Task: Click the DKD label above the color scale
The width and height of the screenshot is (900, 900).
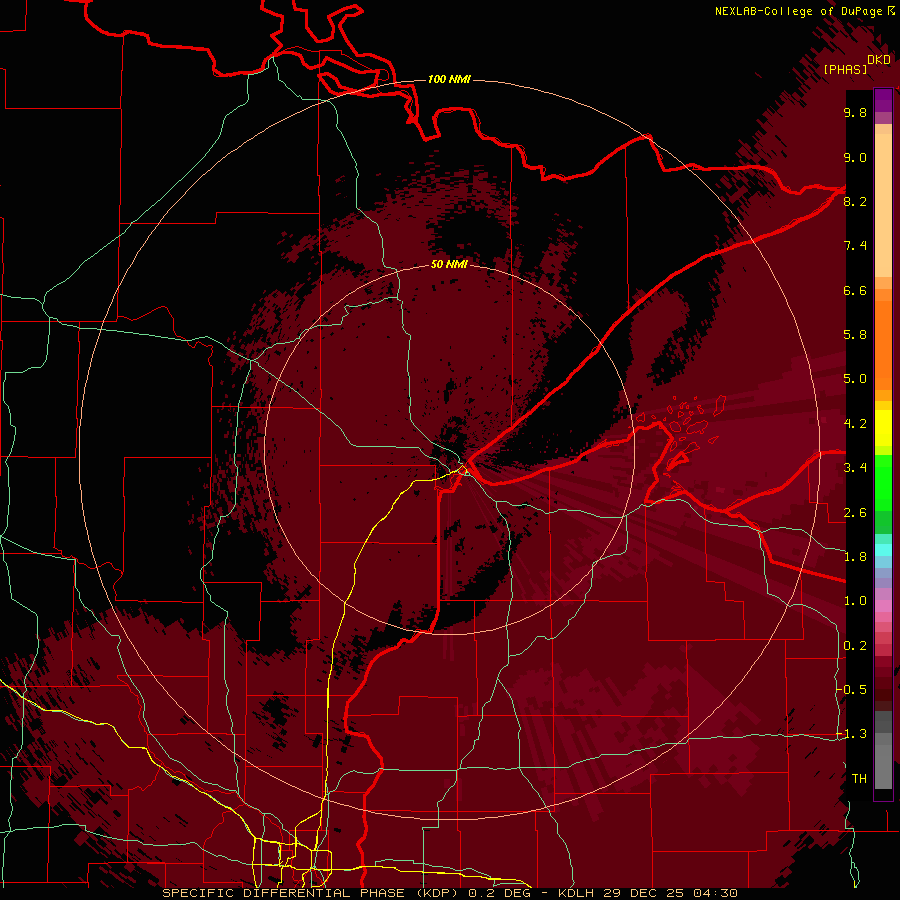Action: pos(879,60)
